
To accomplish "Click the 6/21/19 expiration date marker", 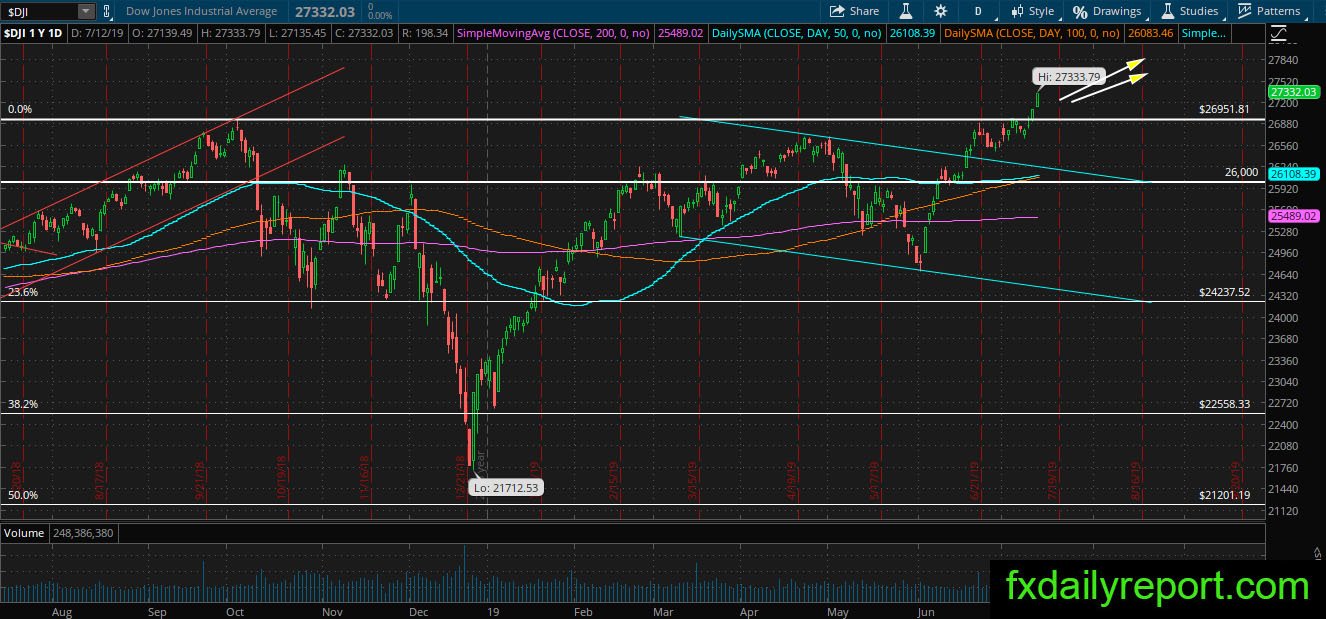I will pos(973,482).
